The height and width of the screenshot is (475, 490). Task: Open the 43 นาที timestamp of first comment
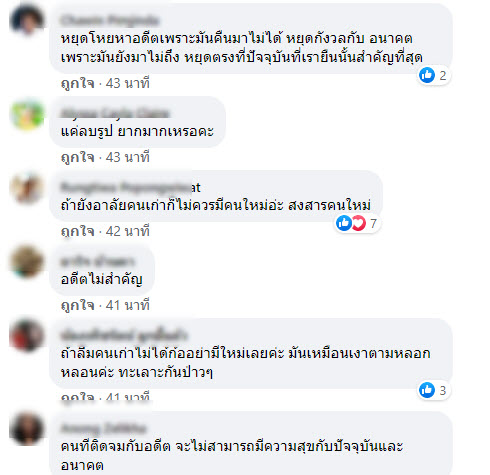click(128, 83)
